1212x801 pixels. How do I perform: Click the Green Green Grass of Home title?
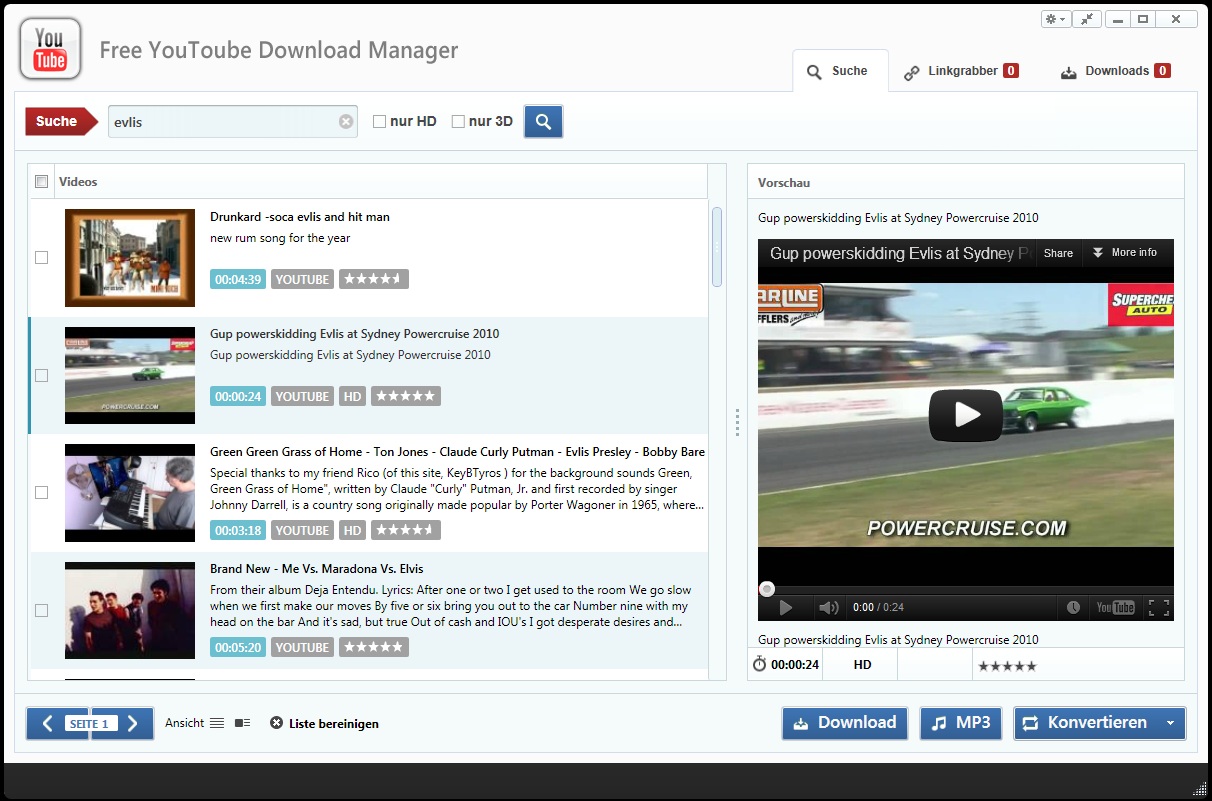[x=458, y=452]
